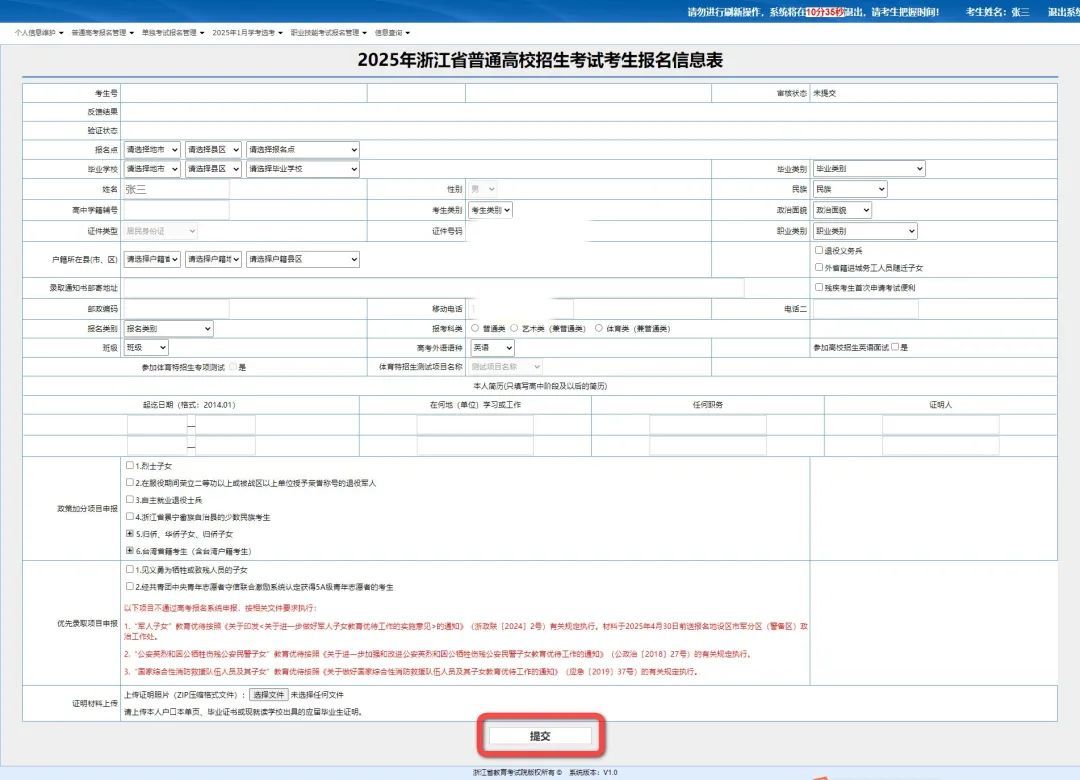Toggle the 5.归侨、华侨子女、归侨子女 checkbox
The height and width of the screenshot is (780, 1080).
coord(129,534)
